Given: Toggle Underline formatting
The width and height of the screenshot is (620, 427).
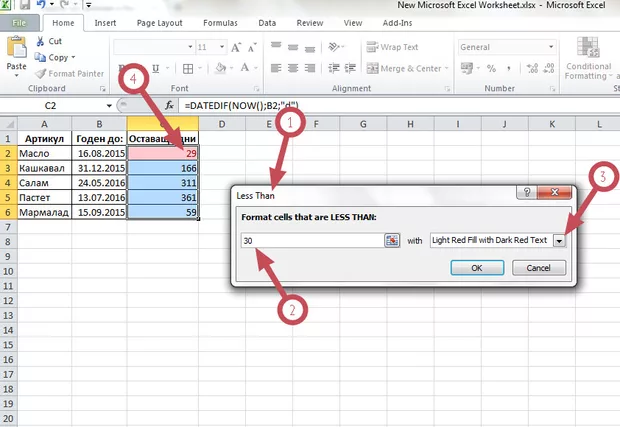Looking at the screenshot, I should click(x=156, y=68).
